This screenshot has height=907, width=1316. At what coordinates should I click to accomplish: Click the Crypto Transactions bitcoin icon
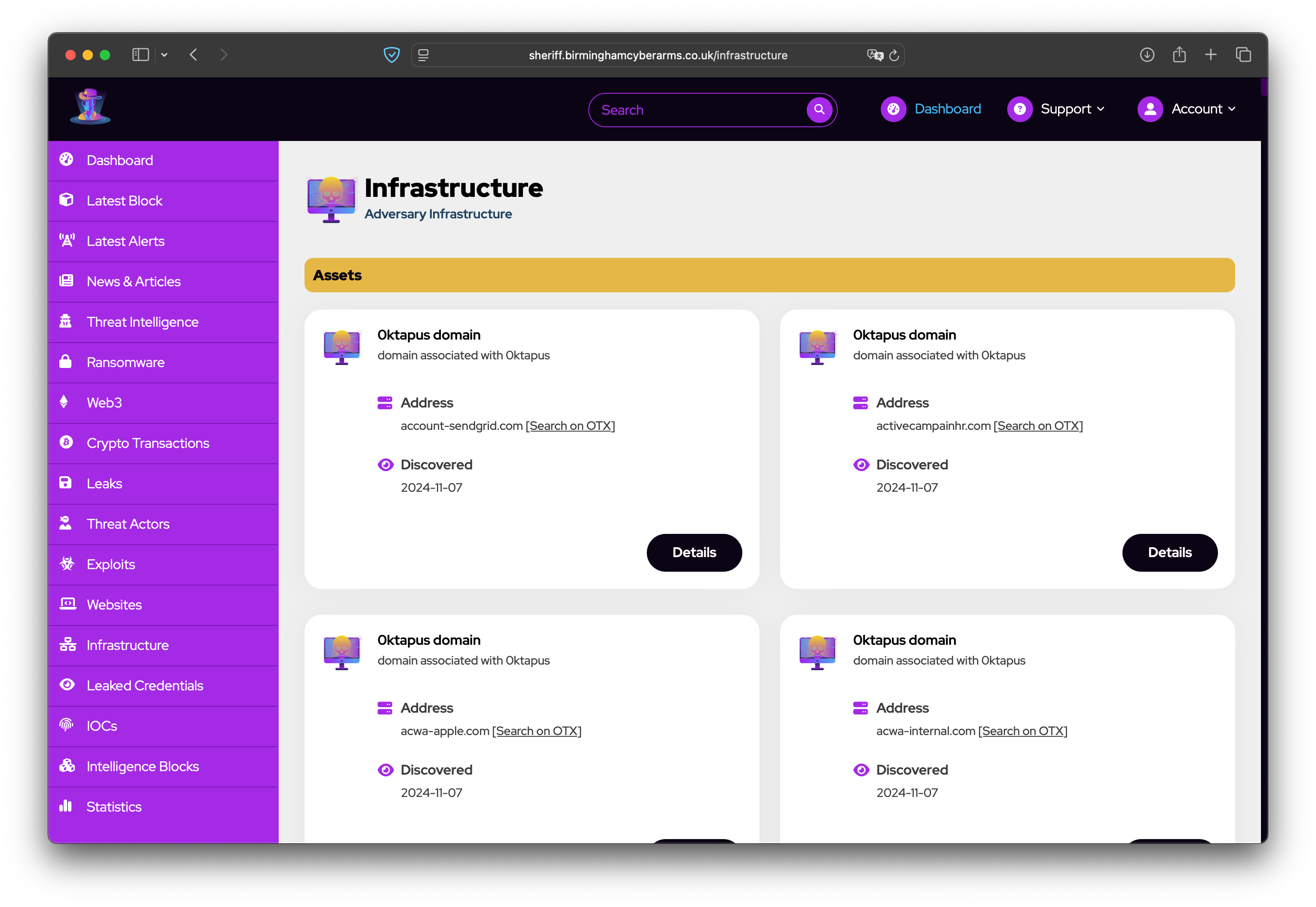[67, 442]
